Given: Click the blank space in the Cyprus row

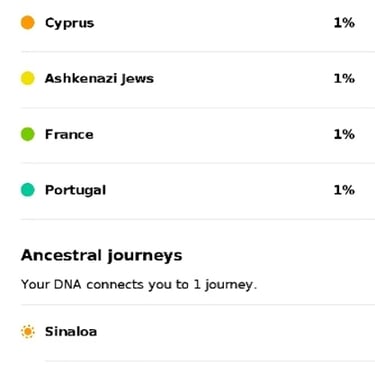Looking at the screenshot, I should 213,23.
